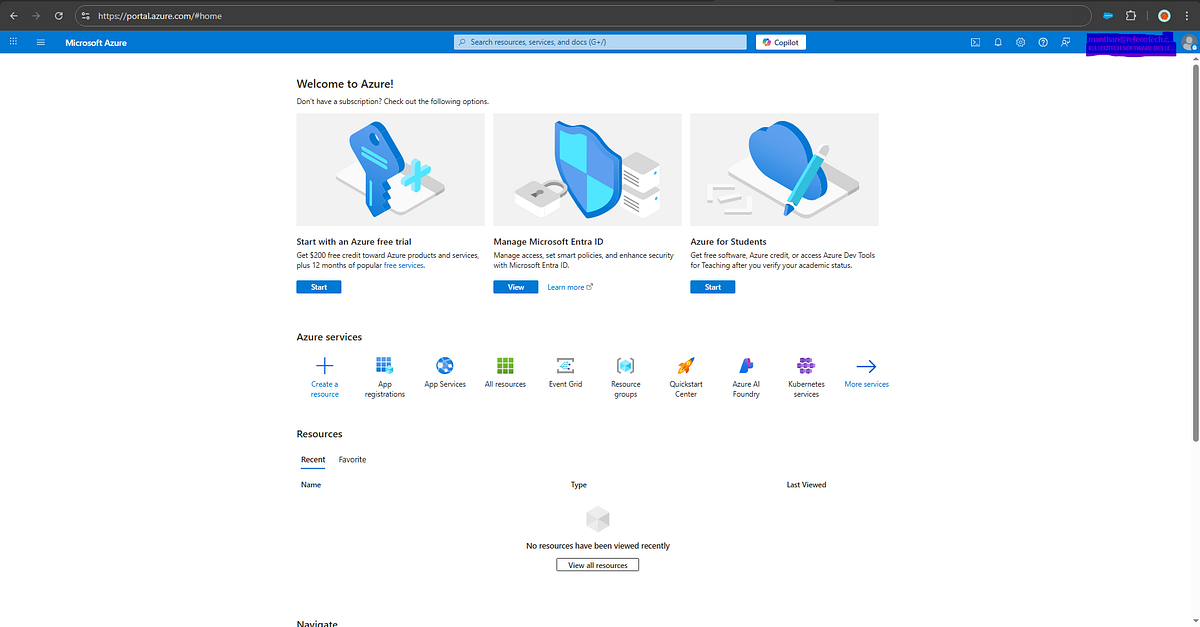1200x627 pixels.
Task: Open the Copilot assistant
Action: [780, 41]
